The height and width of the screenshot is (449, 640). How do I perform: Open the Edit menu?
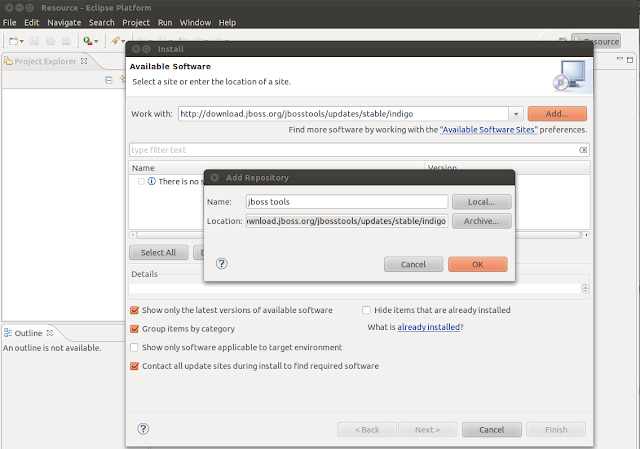[x=31, y=22]
